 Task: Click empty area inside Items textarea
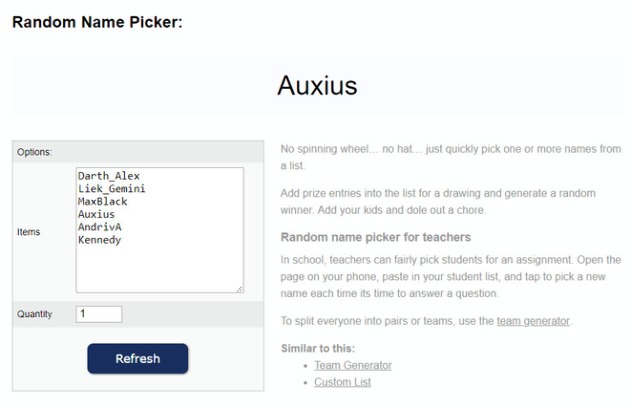pos(160,268)
